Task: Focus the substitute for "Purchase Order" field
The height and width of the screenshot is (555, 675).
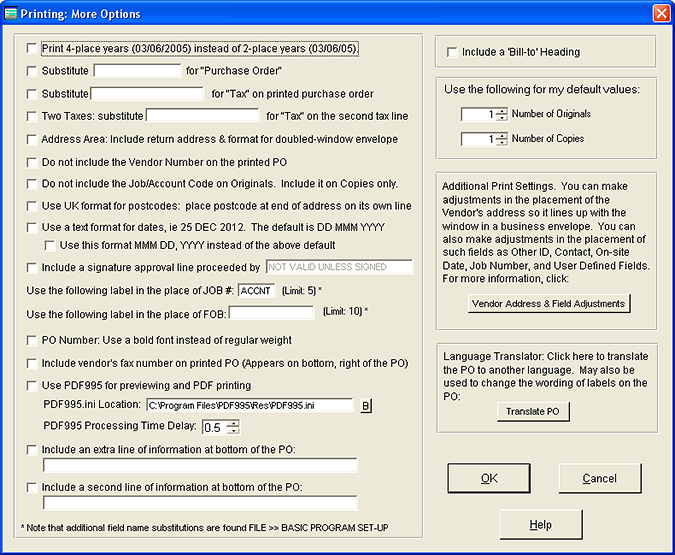Action: tap(137, 71)
